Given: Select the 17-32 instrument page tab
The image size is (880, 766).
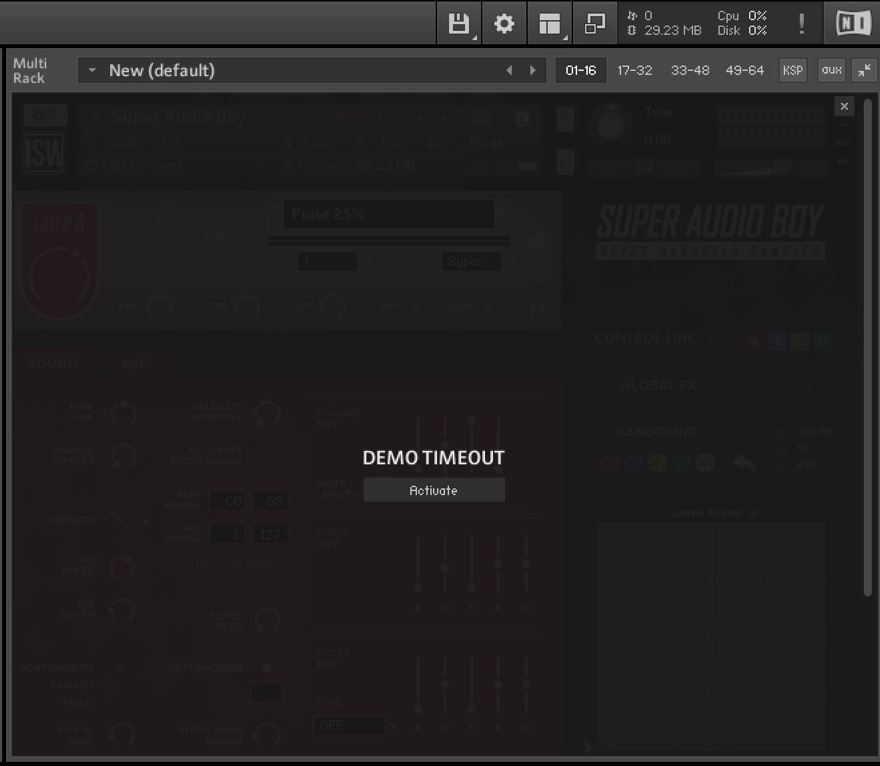Looking at the screenshot, I should pos(634,71).
